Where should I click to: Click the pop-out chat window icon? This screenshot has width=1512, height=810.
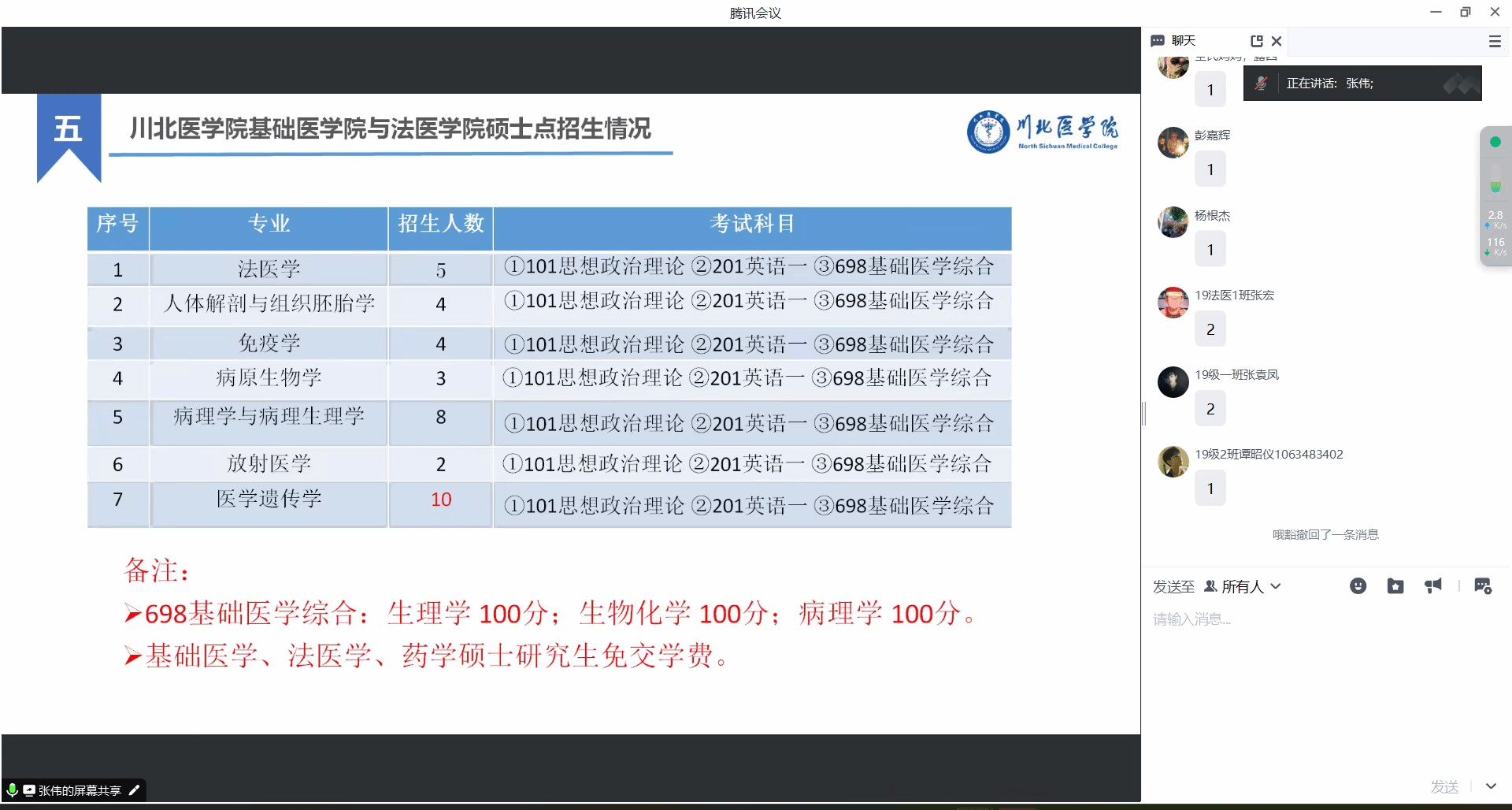pos(1257,40)
